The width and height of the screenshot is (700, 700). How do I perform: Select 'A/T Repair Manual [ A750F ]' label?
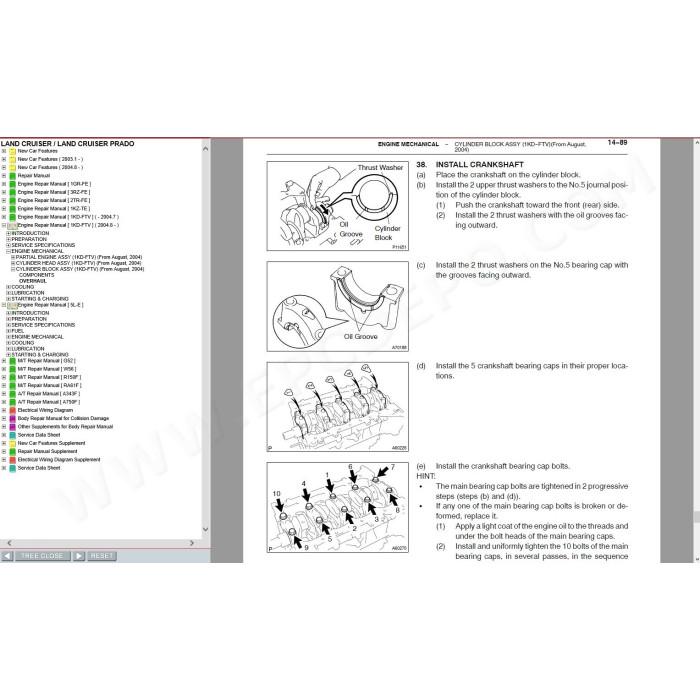(49, 402)
